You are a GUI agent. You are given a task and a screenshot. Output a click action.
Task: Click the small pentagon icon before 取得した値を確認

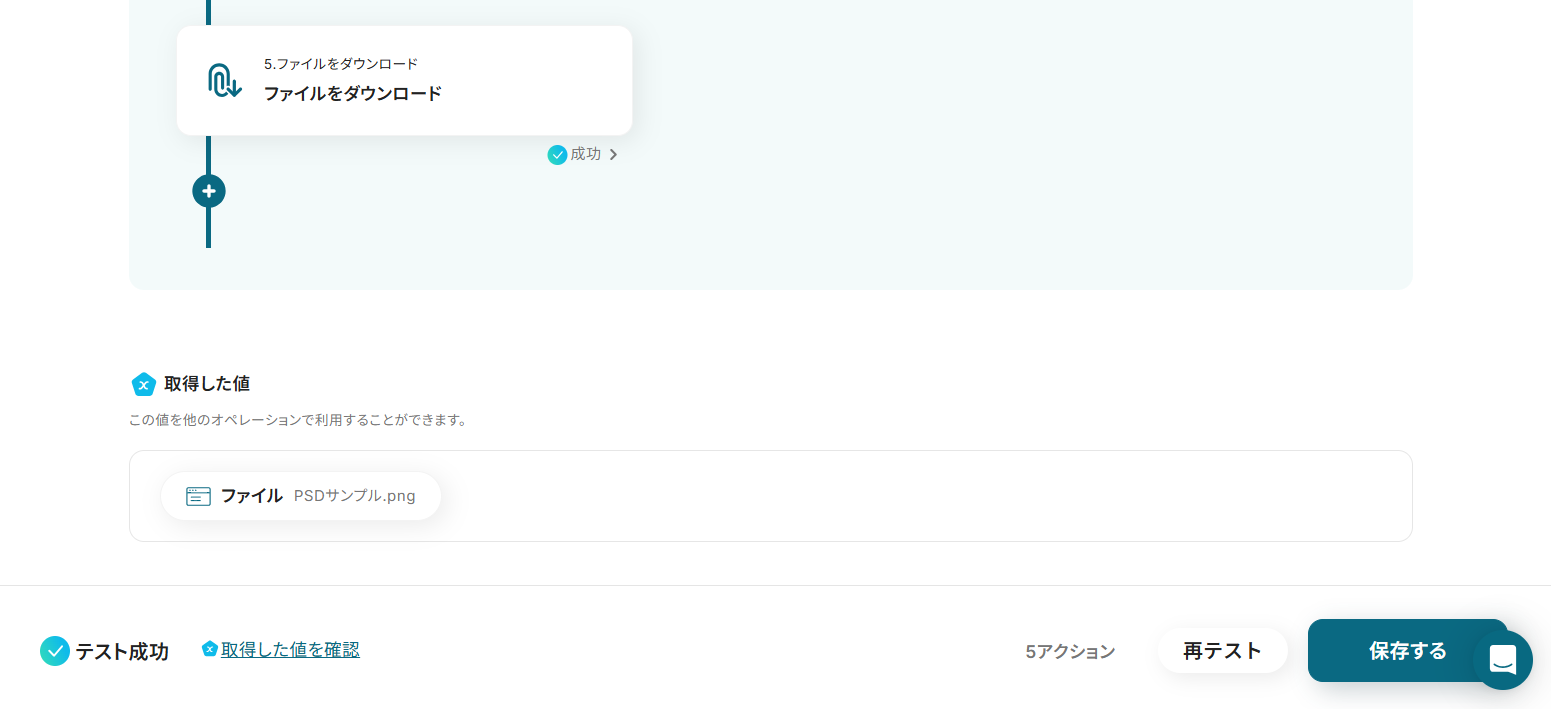point(209,649)
